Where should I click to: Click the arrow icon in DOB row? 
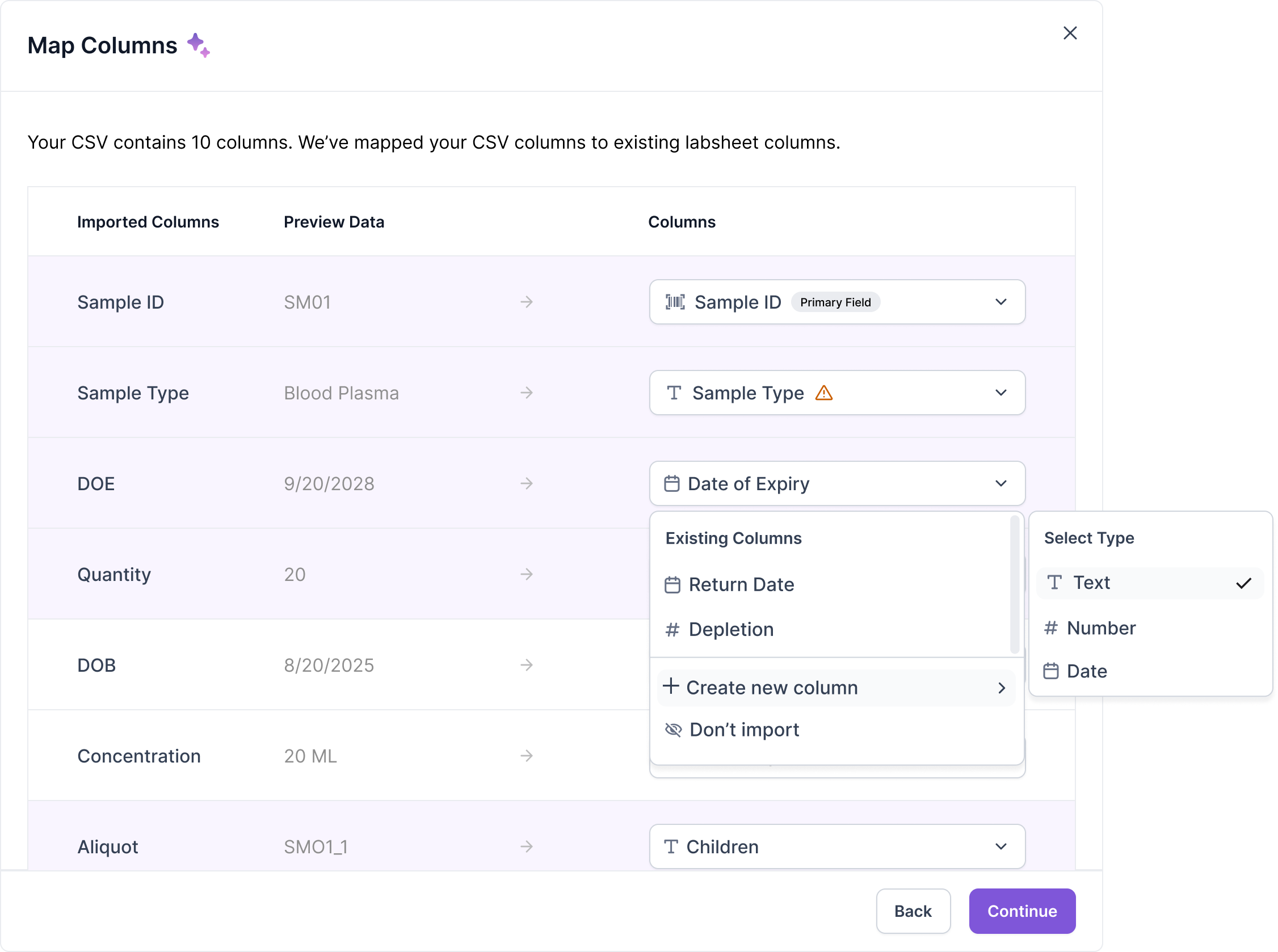point(526,665)
